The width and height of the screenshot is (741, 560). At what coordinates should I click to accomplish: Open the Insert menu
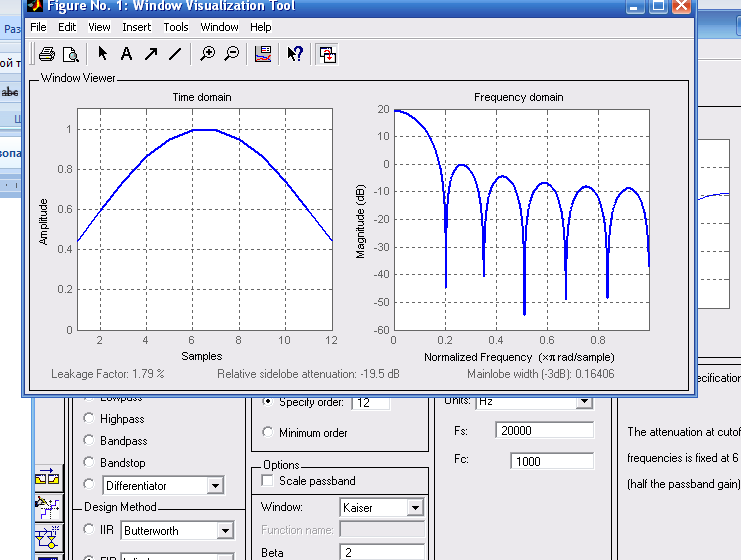click(x=137, y=27)
